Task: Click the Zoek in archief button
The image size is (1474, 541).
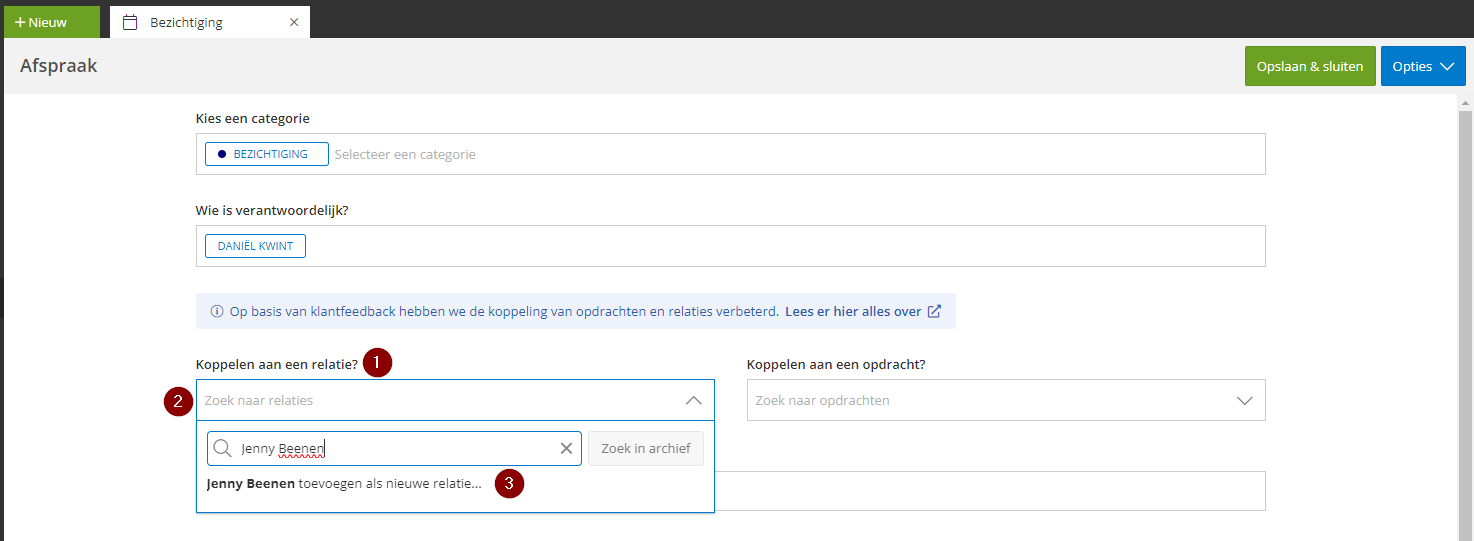Action: click(646, 448)
